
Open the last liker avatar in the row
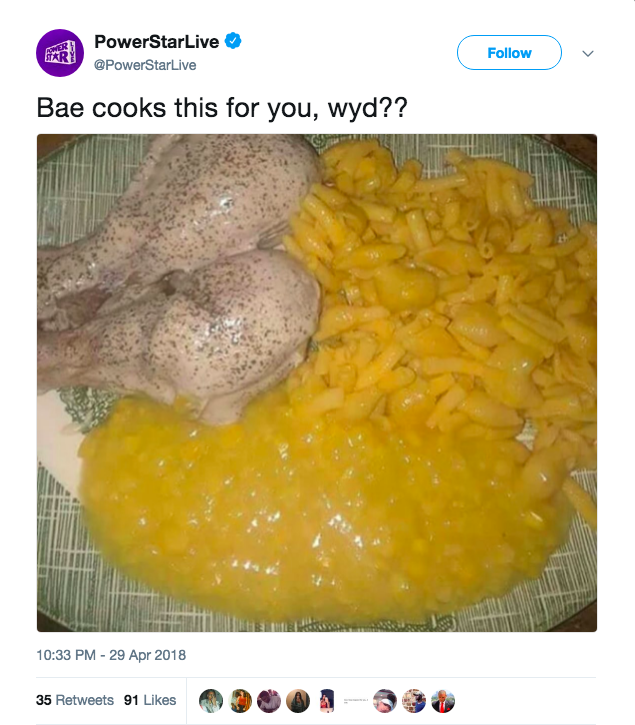[444, 701]
